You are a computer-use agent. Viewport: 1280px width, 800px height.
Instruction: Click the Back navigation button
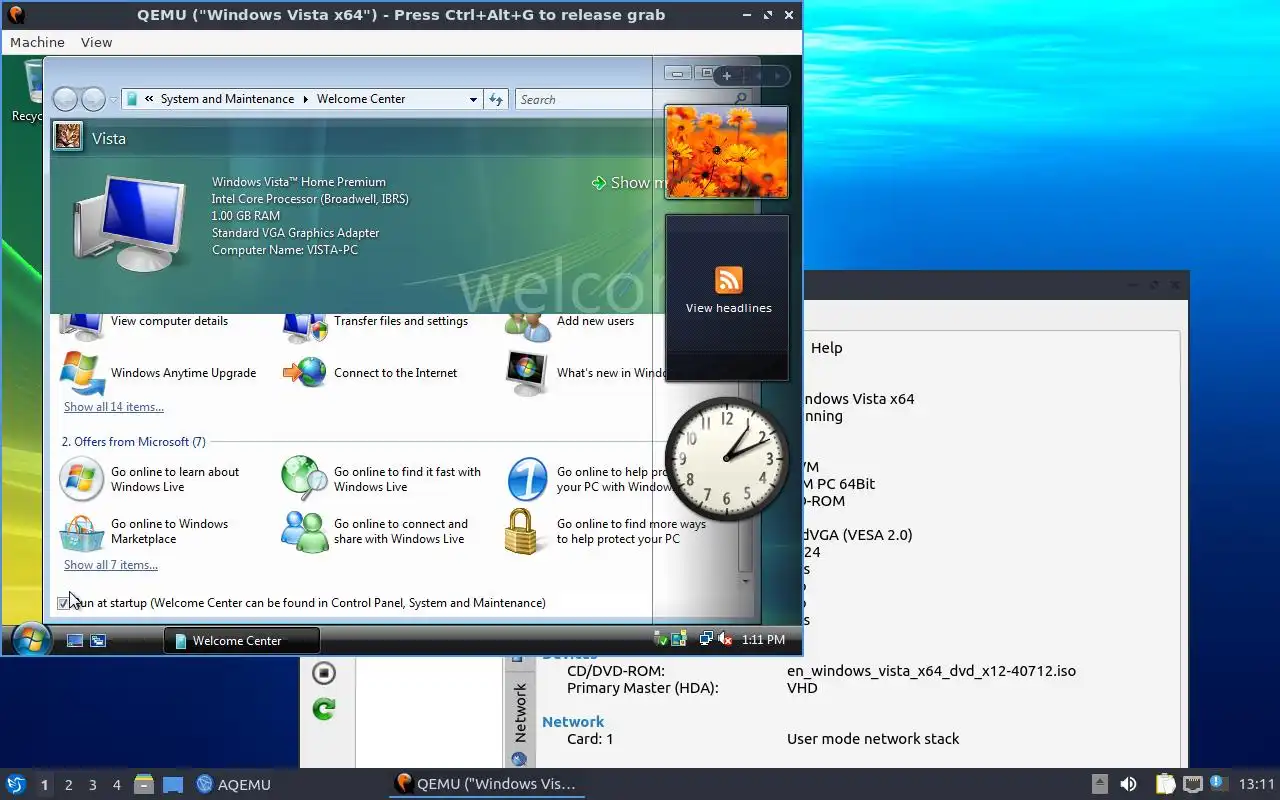(65, 99)
